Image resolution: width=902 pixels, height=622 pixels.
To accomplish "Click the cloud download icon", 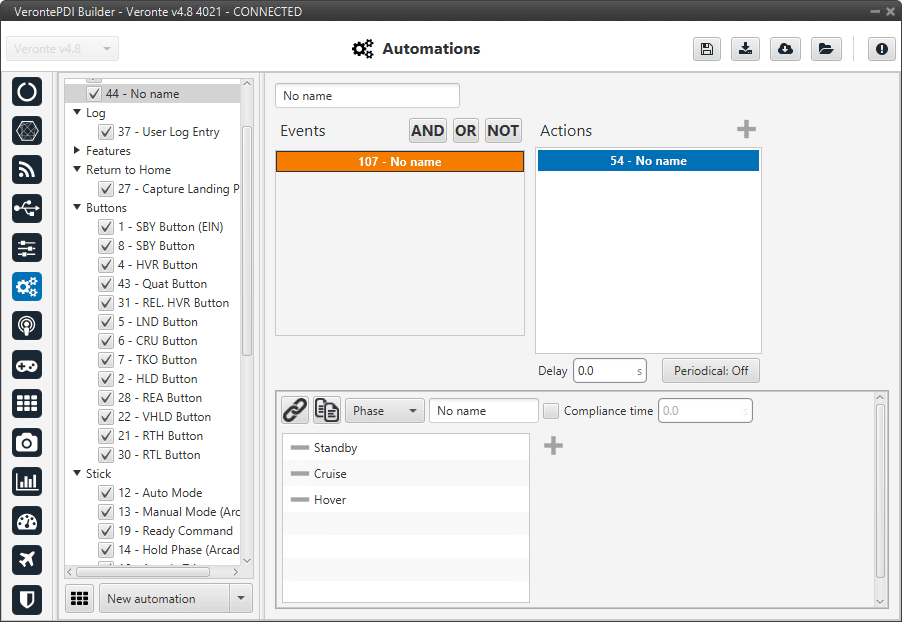I will coord(785,49).
